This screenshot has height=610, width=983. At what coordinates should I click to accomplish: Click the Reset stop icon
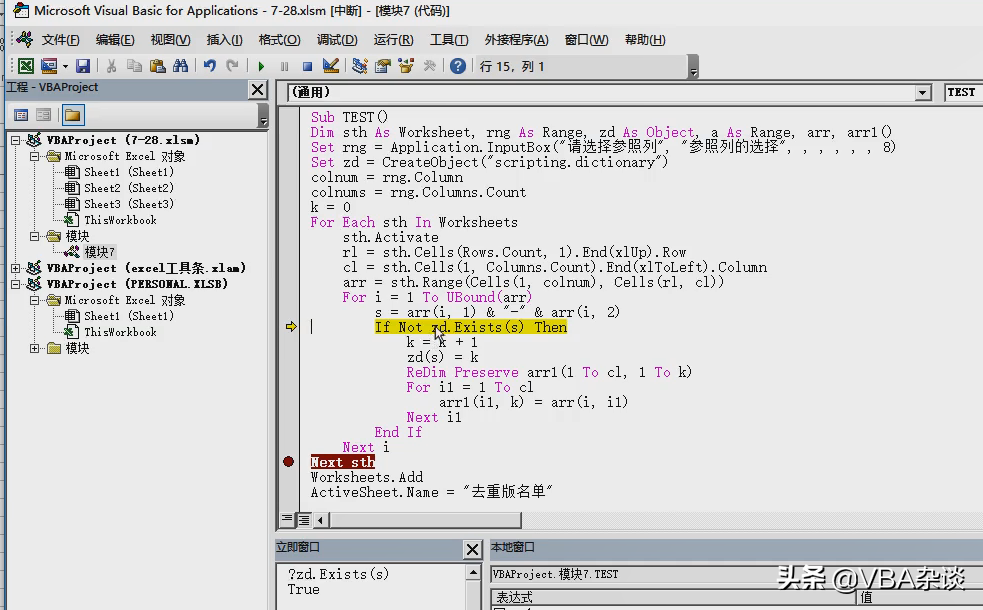click(x=307, y=66)
